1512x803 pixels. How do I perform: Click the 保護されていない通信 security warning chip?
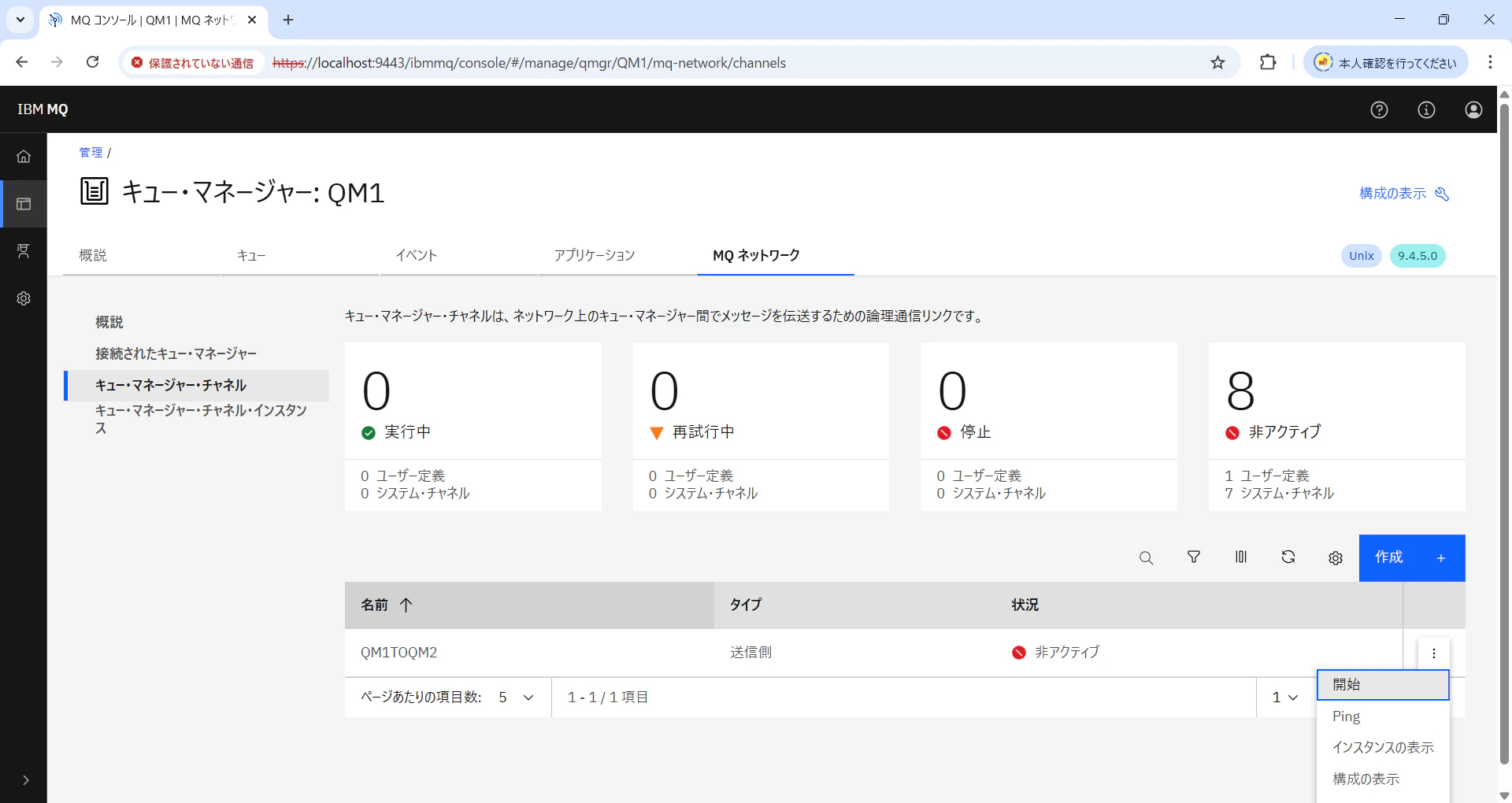(x=193, y=63)
